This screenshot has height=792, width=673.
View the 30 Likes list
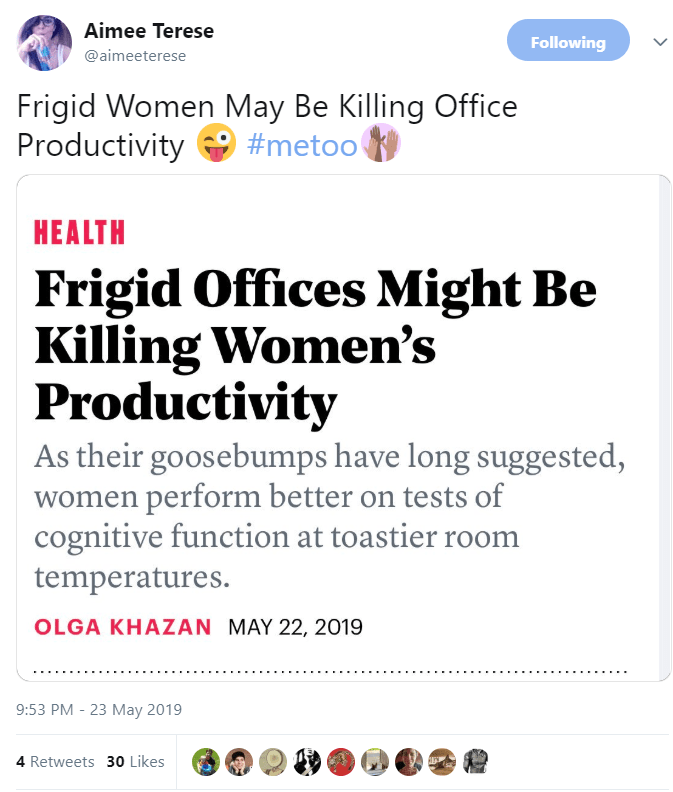[135, 761]
